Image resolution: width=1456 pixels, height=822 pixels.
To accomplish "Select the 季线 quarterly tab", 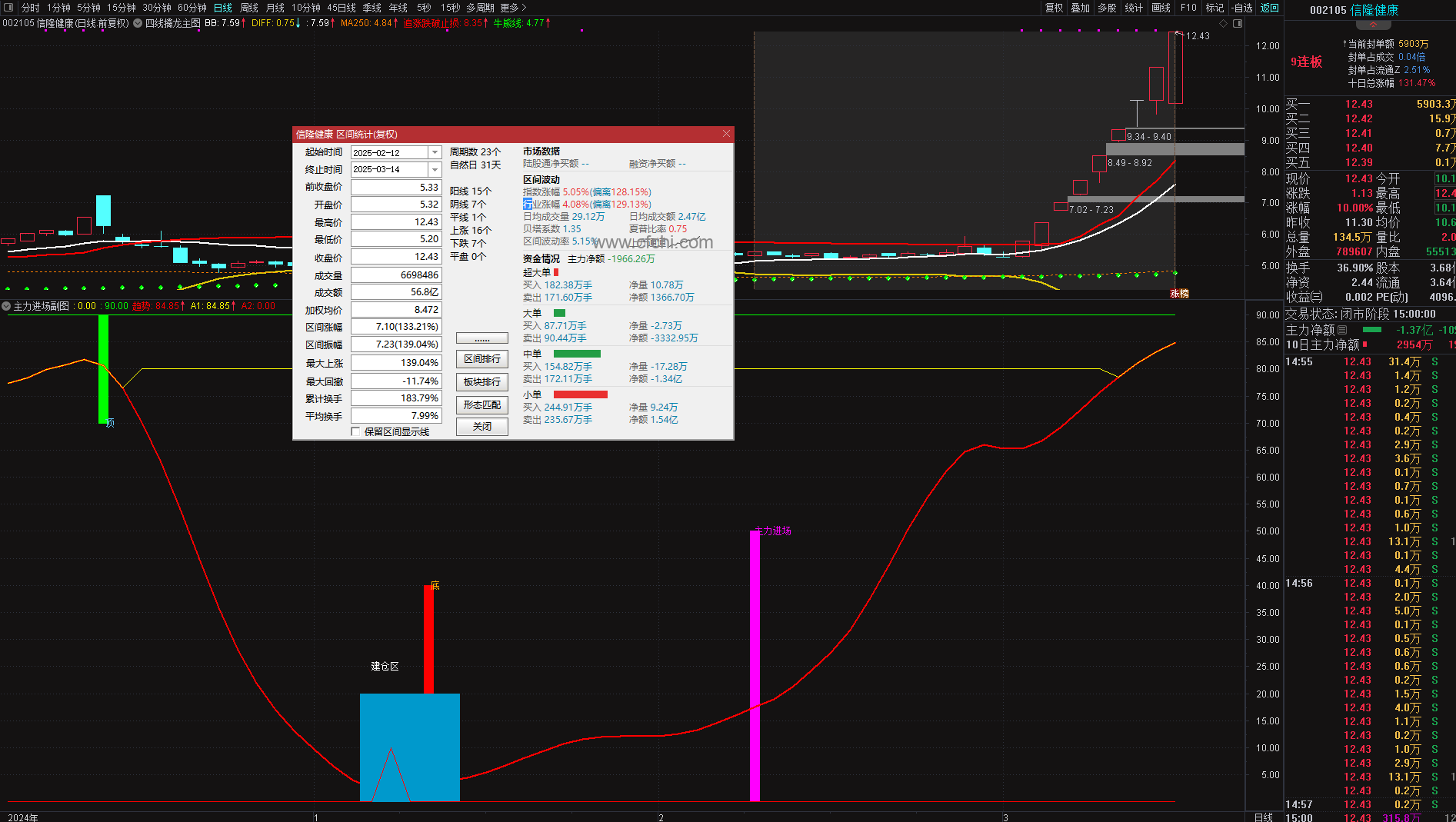I will 372,8.
